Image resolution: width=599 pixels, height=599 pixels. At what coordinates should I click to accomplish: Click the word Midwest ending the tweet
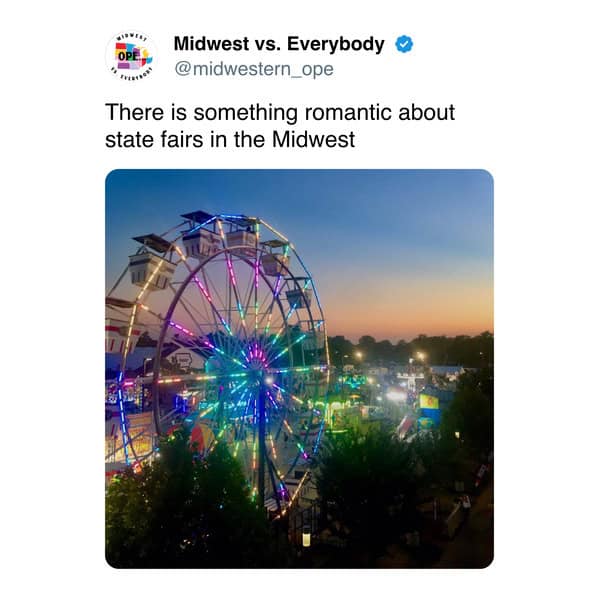(313, 139)
